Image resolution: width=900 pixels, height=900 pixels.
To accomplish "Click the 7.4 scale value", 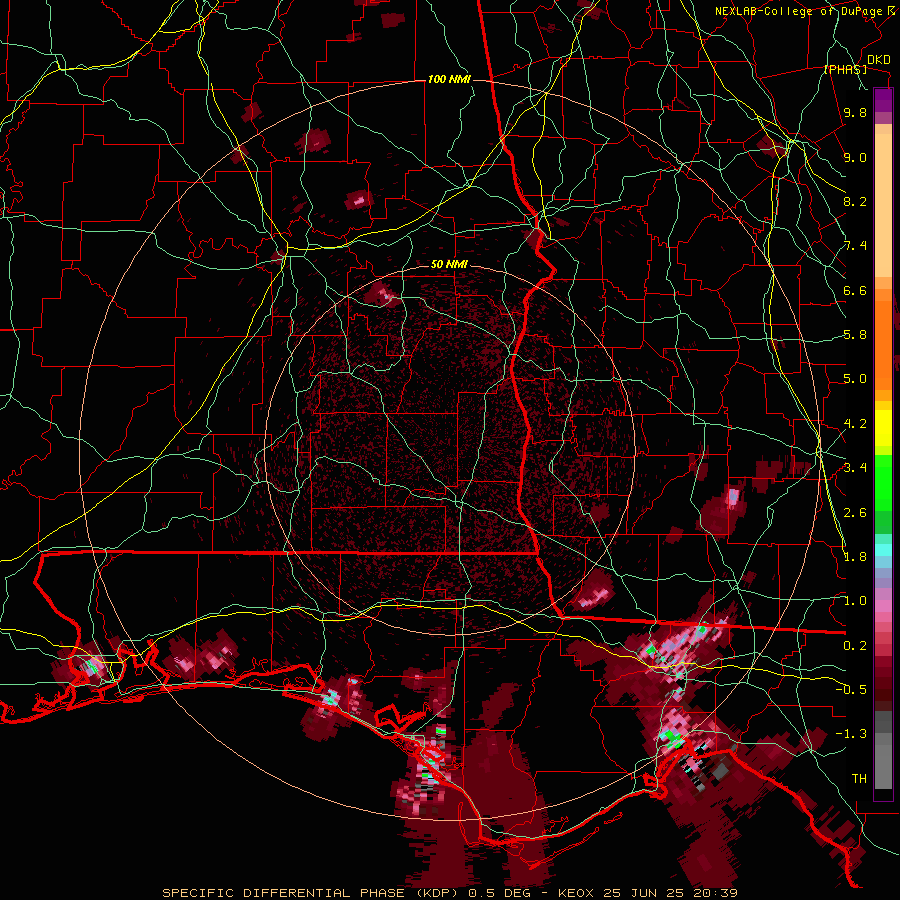I will pyautogui.click(x=855, y=246).
